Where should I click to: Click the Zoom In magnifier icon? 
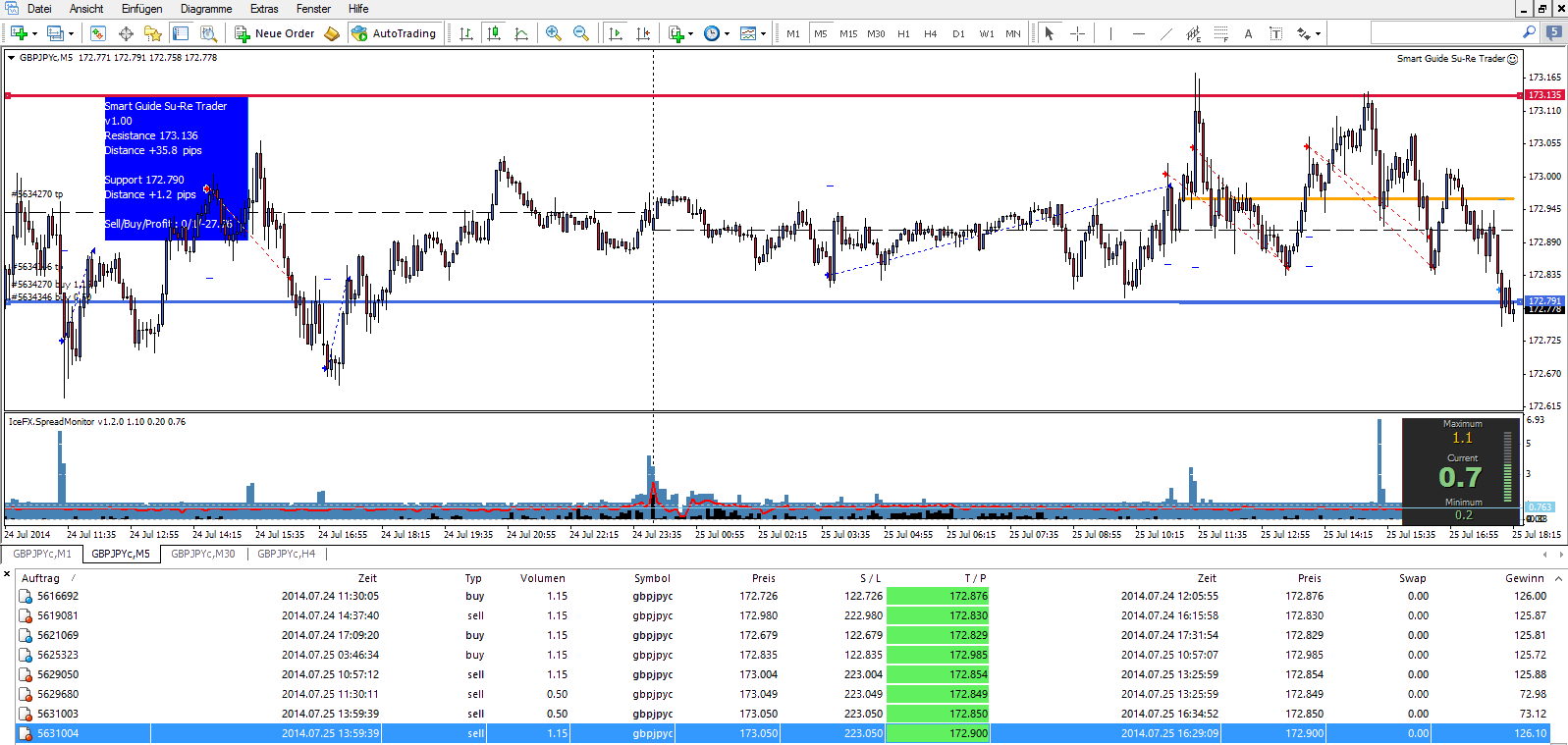pyautogui.click(x=554, y=33)
